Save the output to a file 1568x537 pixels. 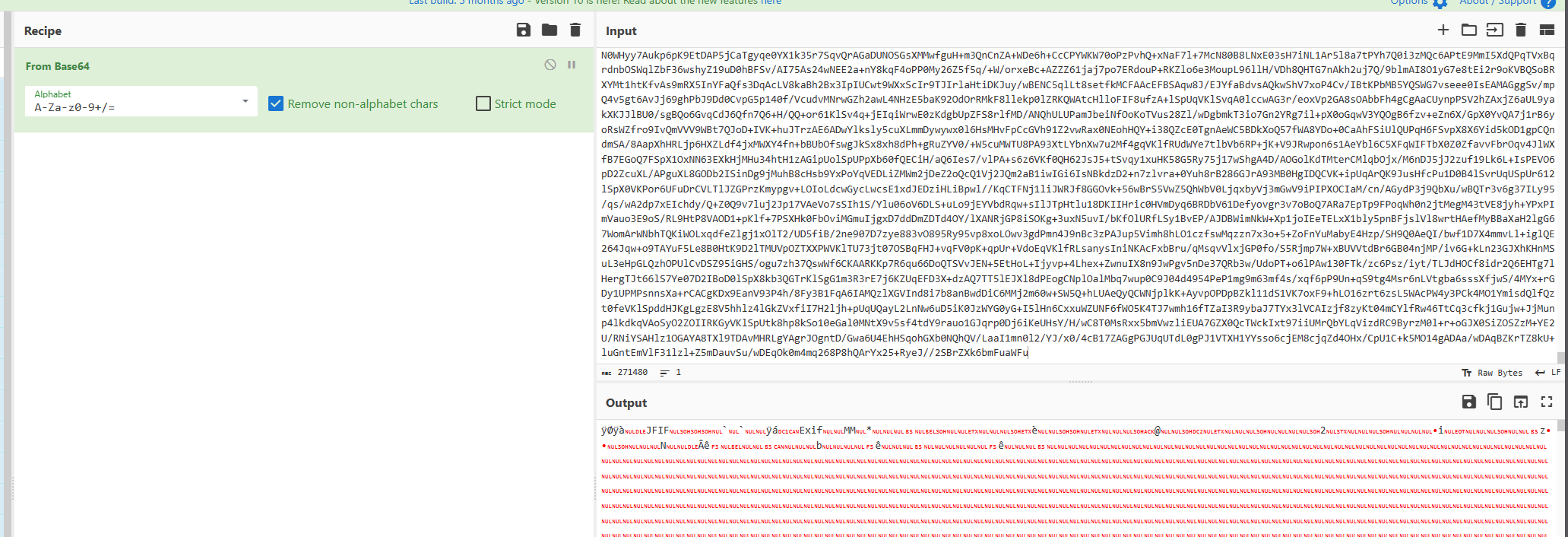coord(1469,402)
